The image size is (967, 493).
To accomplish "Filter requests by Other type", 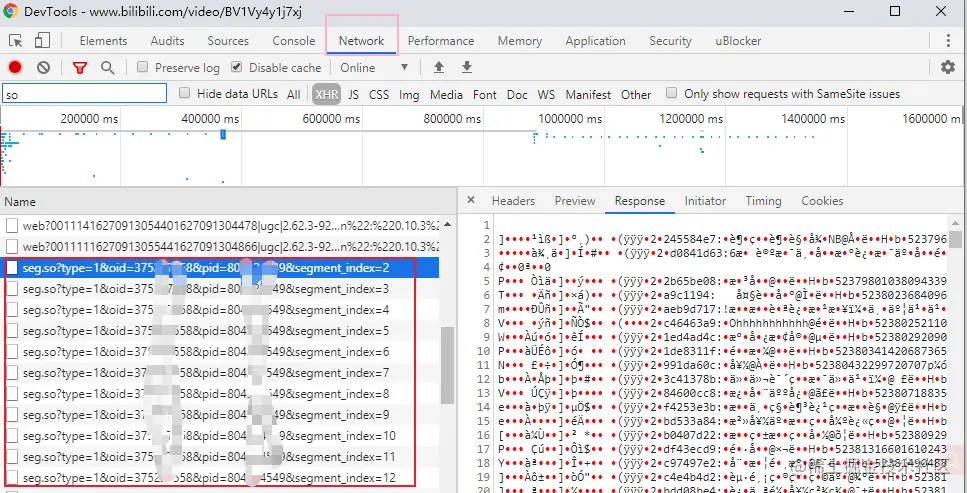I will [636, 94].
